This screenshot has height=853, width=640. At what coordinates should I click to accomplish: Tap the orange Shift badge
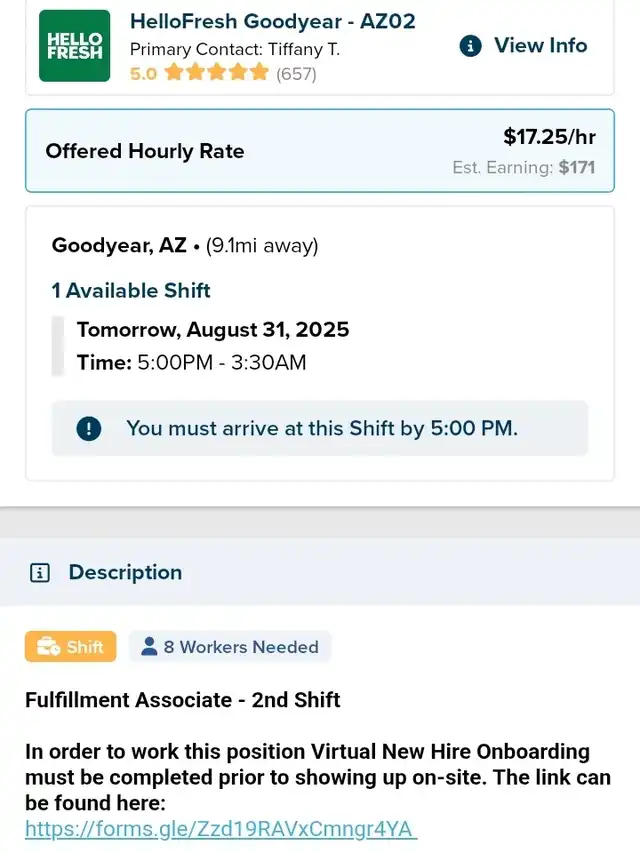tap(70, 647)
